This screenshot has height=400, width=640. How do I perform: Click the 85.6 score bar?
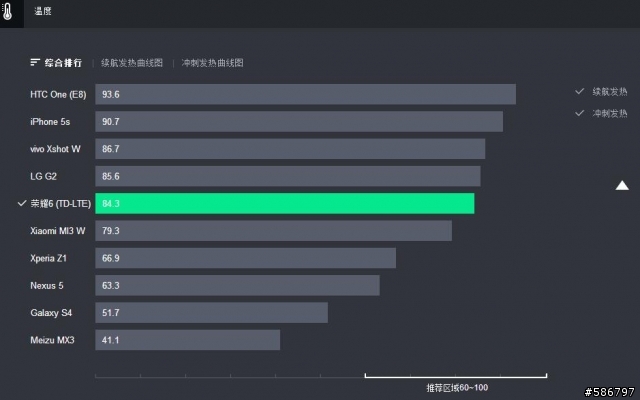pos(288,176)
